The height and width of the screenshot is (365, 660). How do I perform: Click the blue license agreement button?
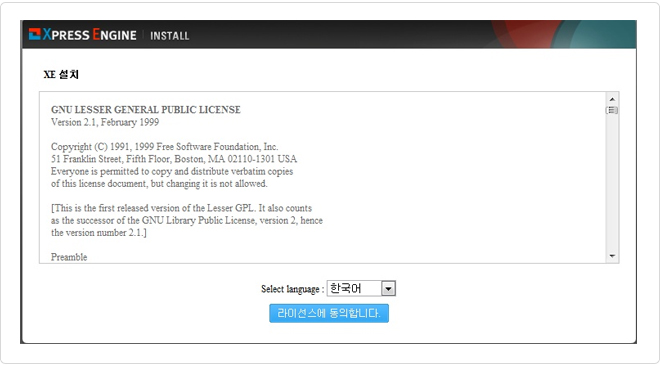pos(329,313)
